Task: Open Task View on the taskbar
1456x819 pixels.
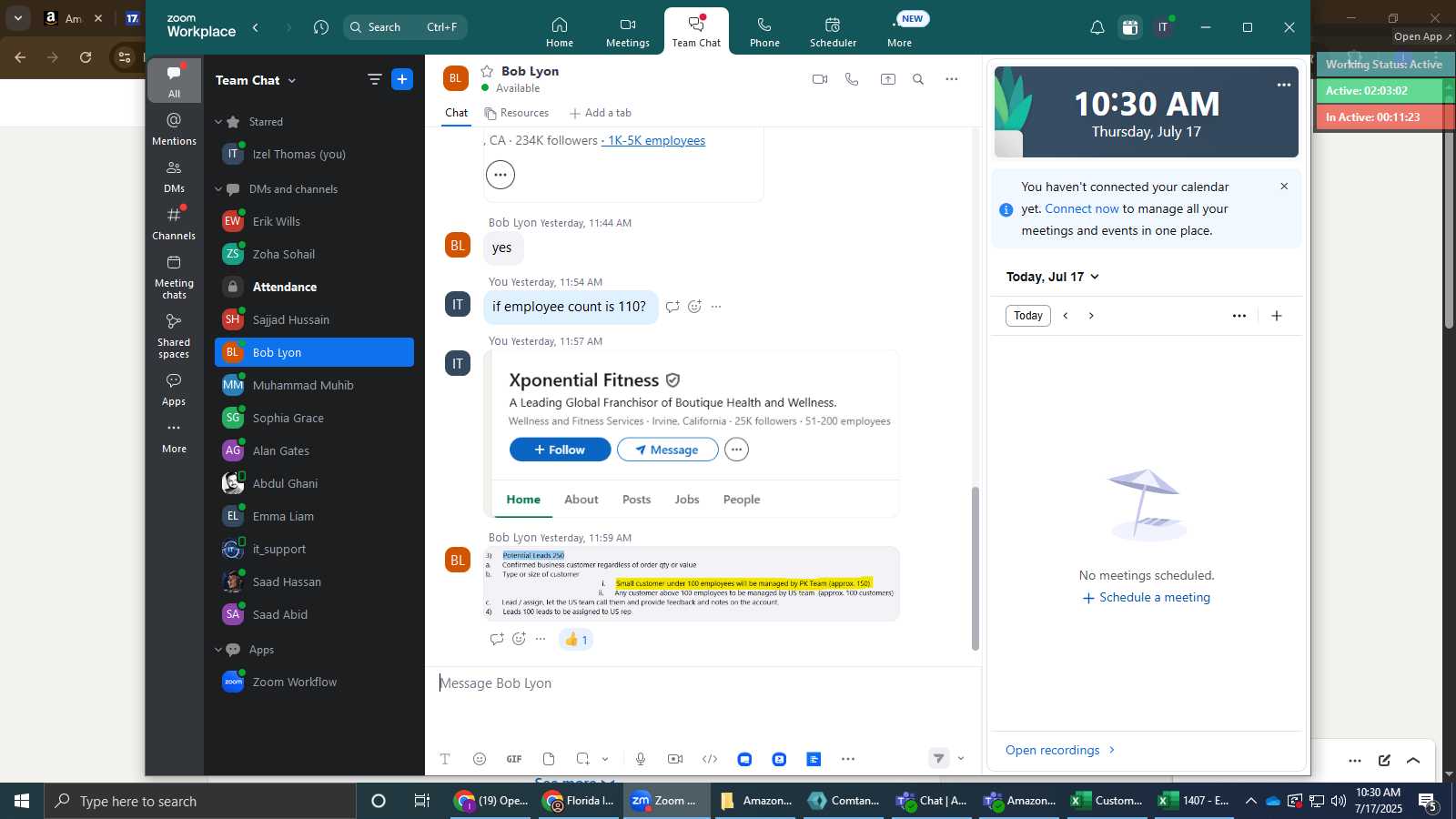Action: point(422,801)
